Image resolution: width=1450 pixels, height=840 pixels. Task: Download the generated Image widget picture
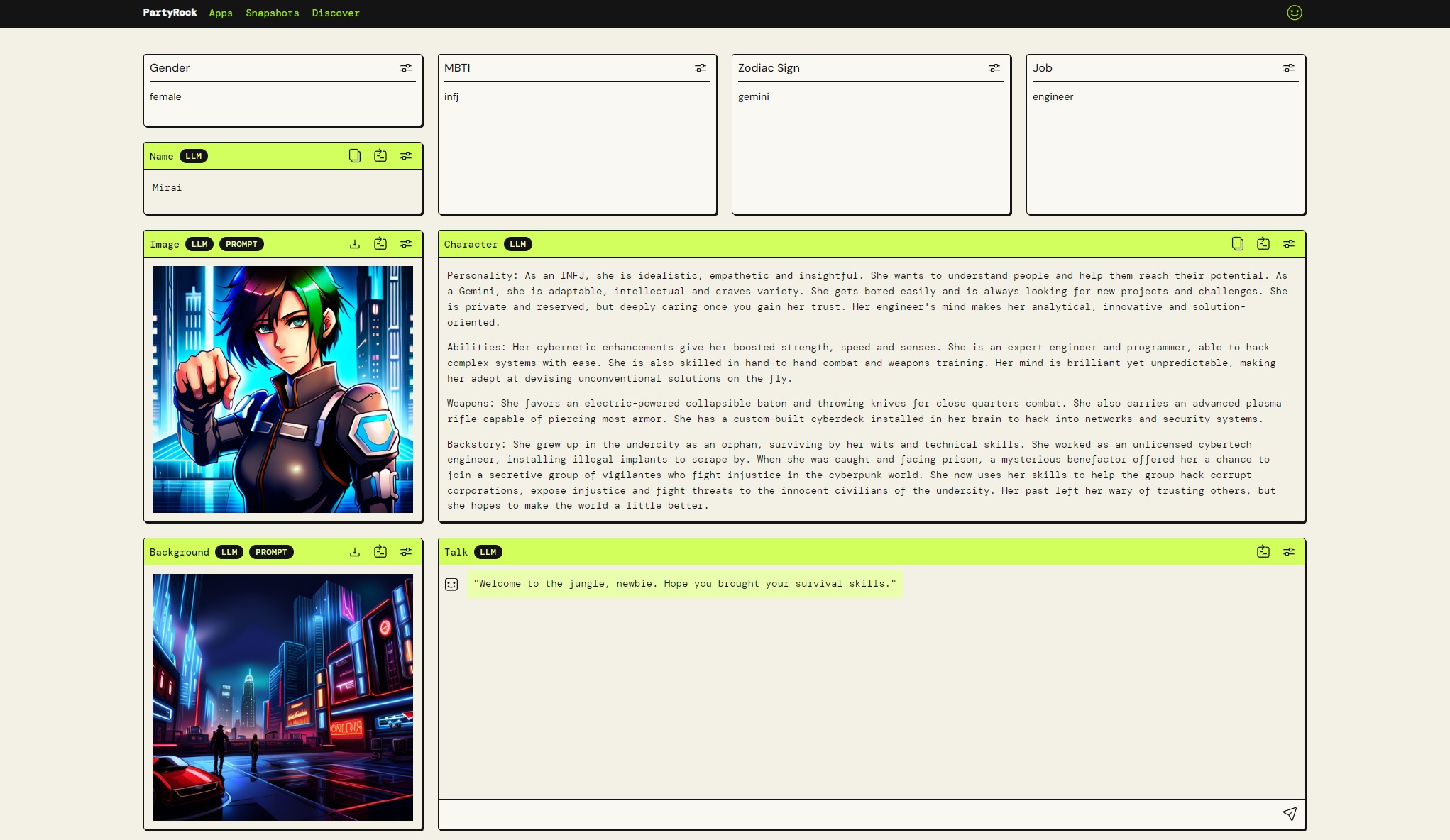coord(355,244)
